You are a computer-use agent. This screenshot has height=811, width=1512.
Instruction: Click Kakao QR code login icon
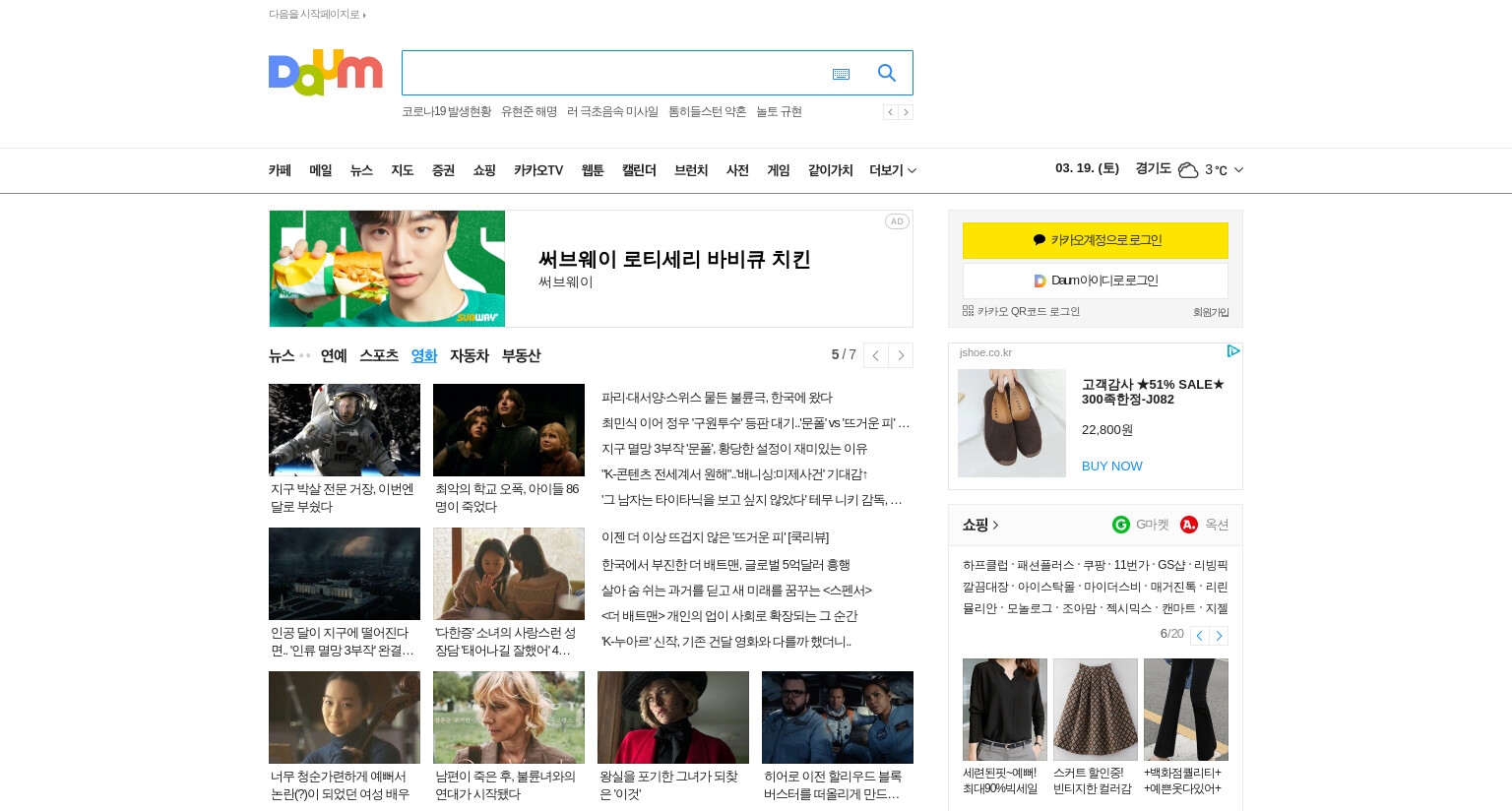click(x=968, y=311)
